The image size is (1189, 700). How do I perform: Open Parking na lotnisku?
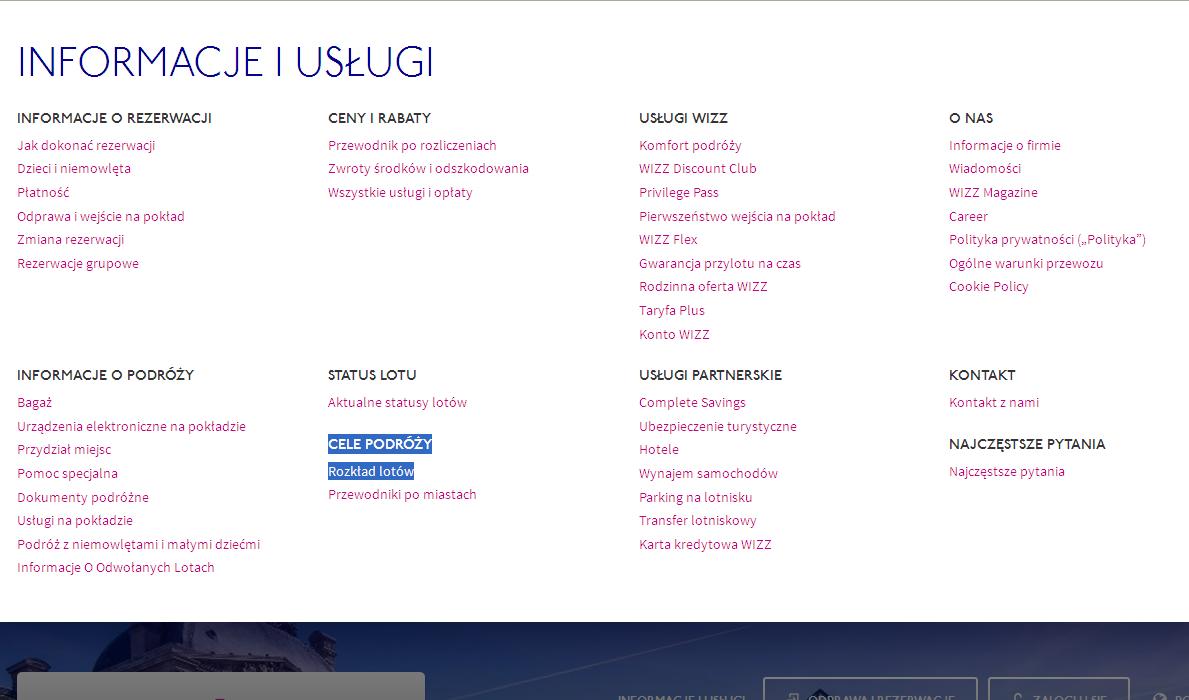pos(695,498)
